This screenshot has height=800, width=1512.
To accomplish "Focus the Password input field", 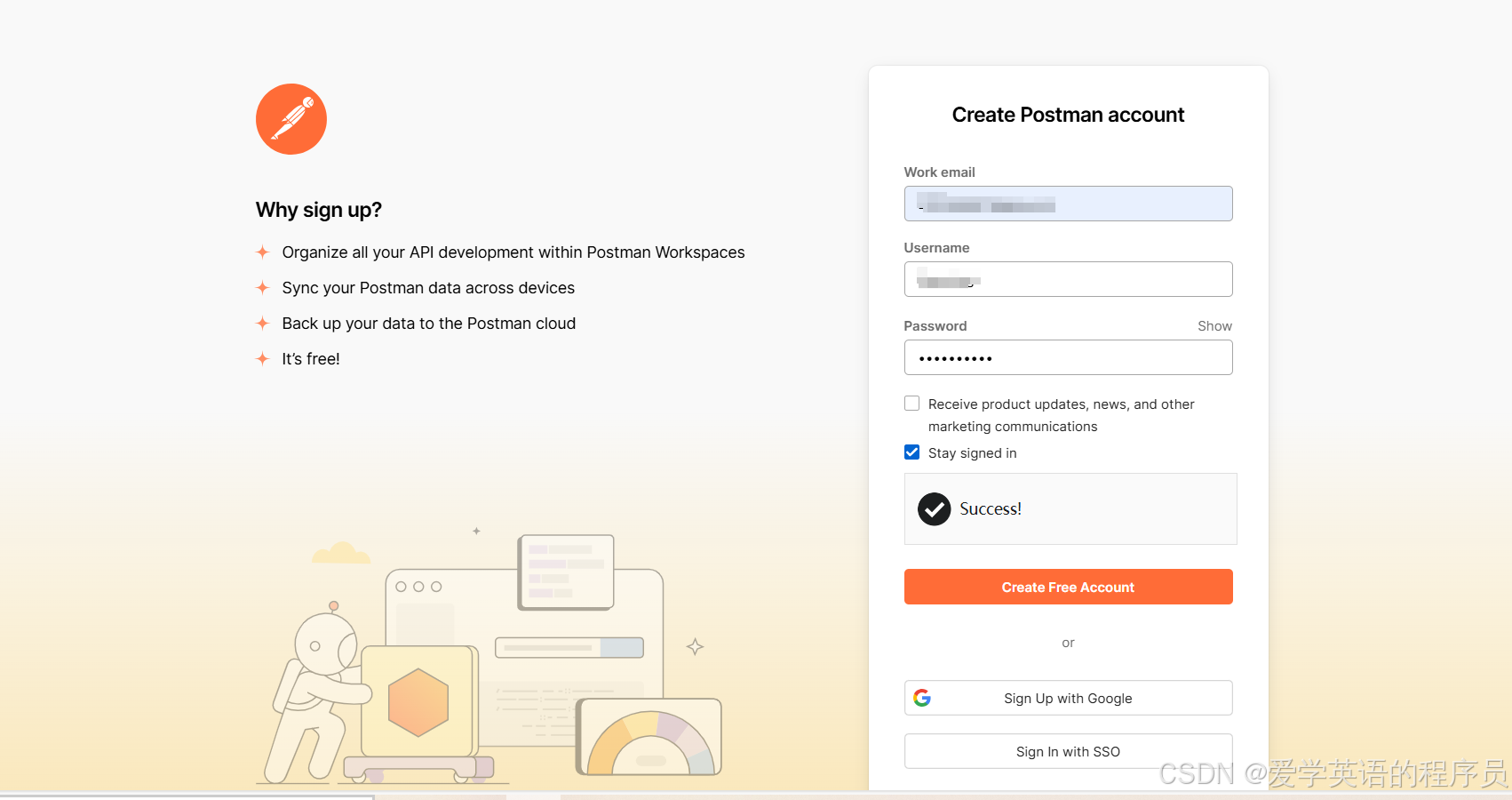I will tap(1068, 357).
